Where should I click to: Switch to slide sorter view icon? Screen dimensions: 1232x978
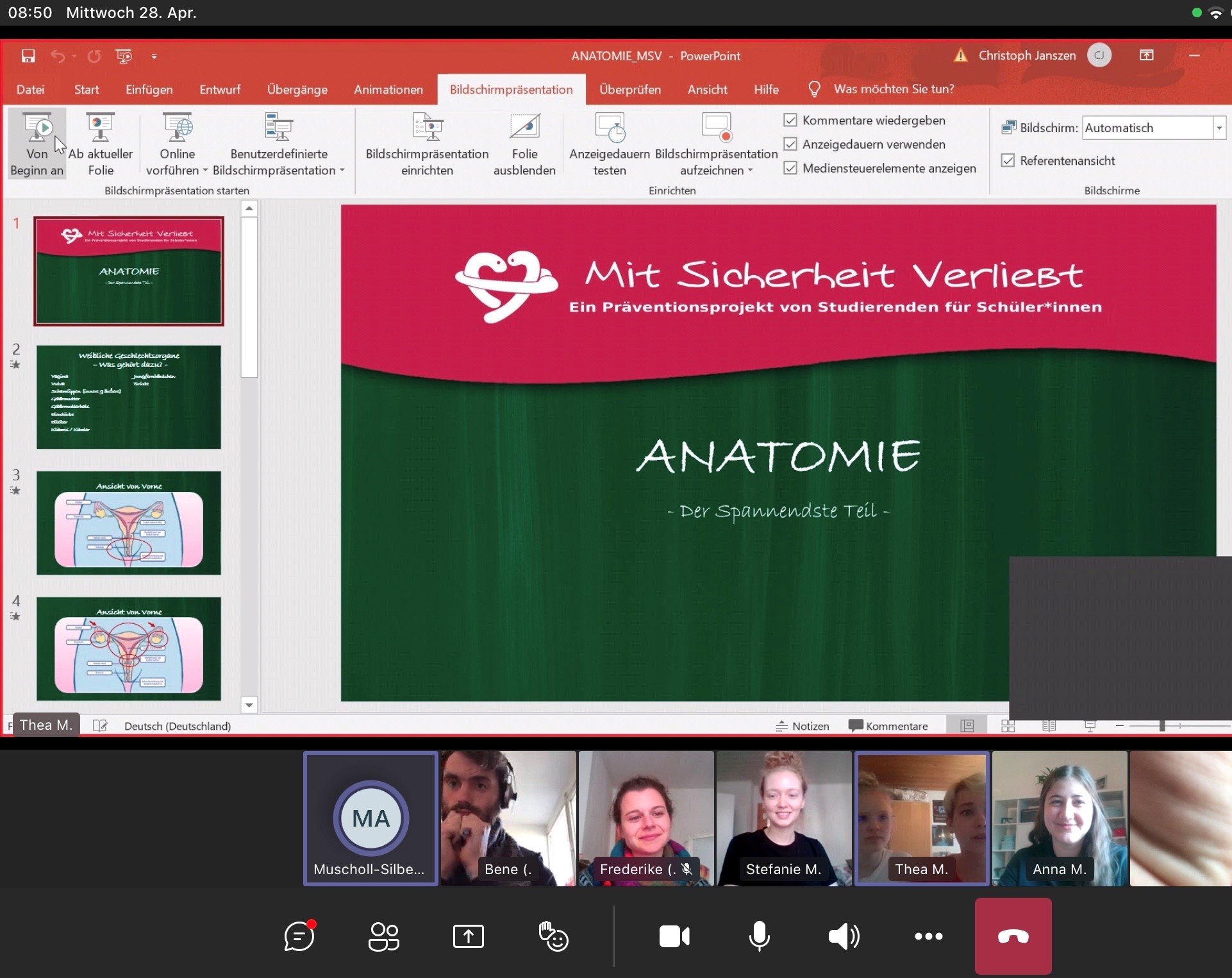coord(1008,726)
